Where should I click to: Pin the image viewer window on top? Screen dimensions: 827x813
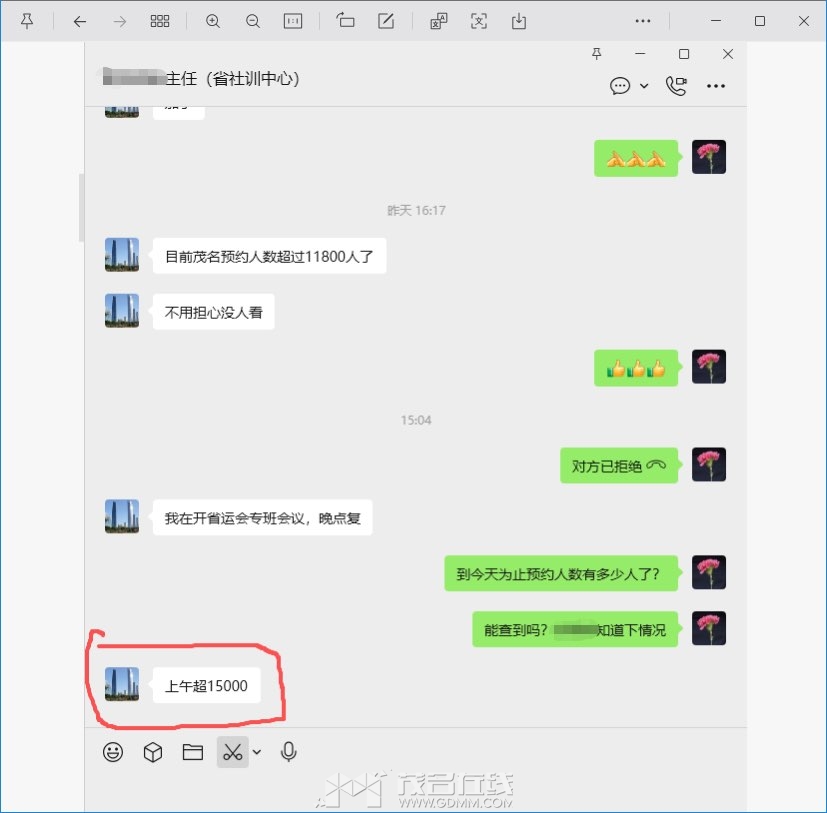[x=27, y=21]
